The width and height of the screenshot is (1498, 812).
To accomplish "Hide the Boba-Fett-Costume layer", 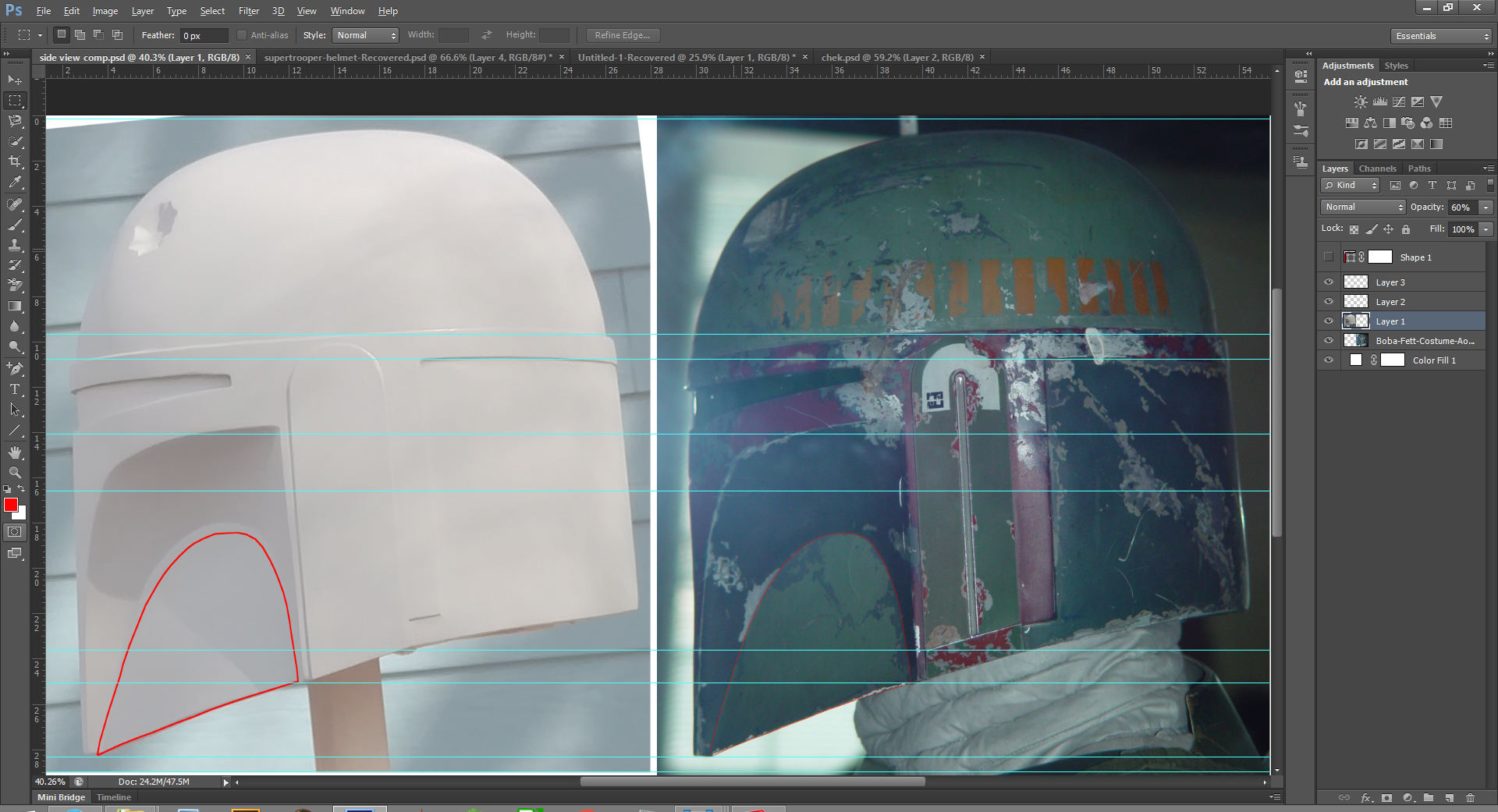I will (x=1329, y=340).
